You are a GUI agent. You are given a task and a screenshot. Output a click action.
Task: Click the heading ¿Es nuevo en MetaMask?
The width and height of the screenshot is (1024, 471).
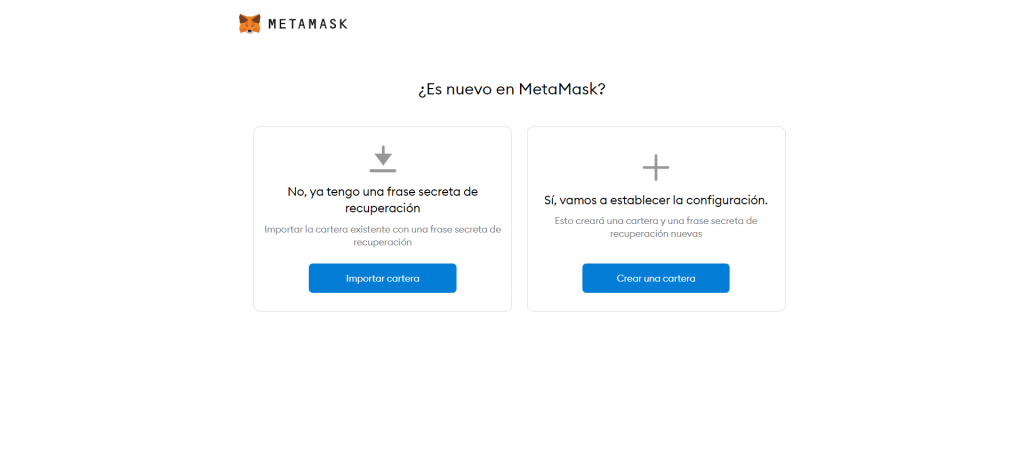coord(512,89)
